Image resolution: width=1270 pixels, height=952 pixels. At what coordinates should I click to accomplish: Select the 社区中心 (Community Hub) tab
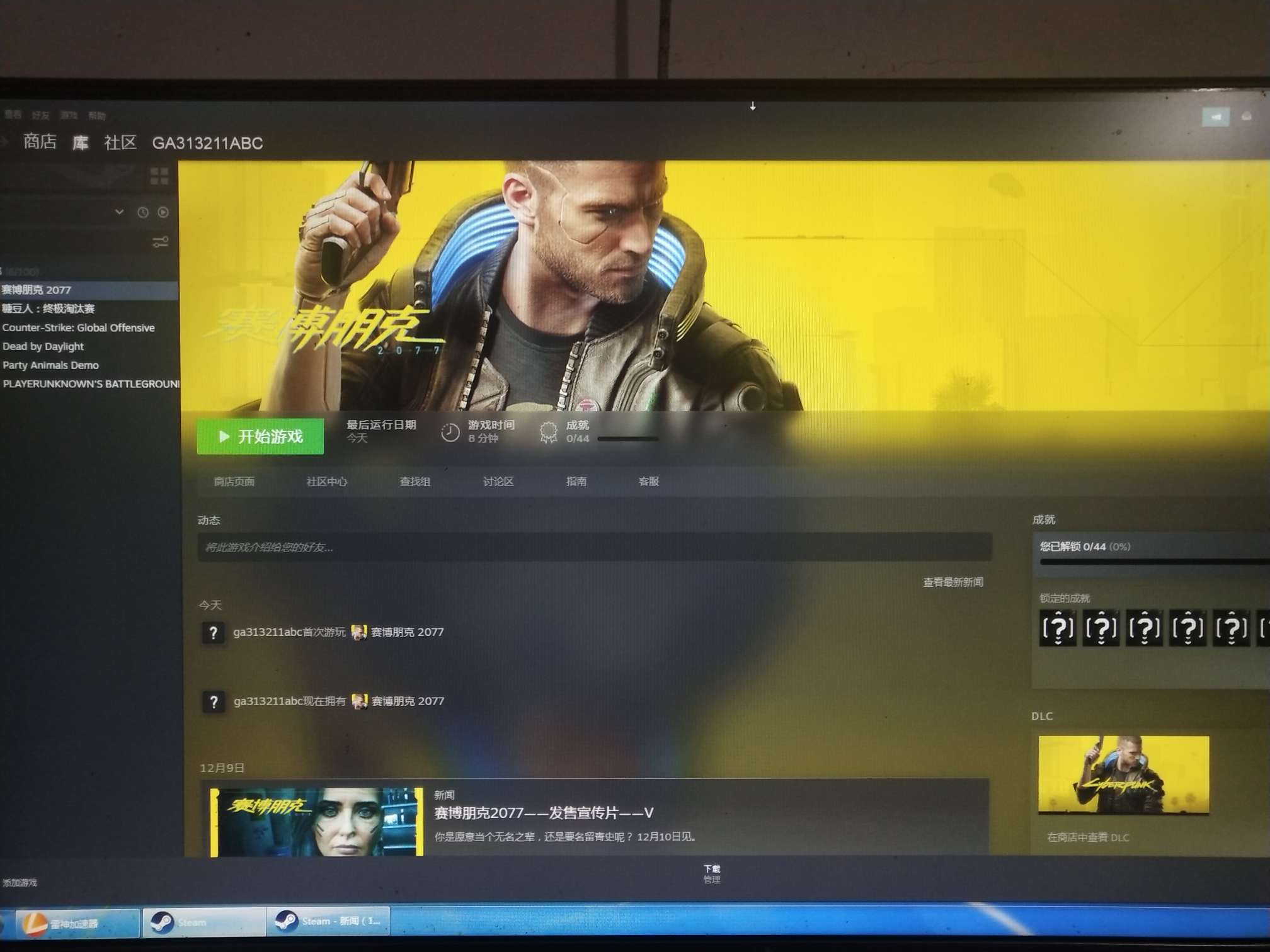(x=328, y=482)
